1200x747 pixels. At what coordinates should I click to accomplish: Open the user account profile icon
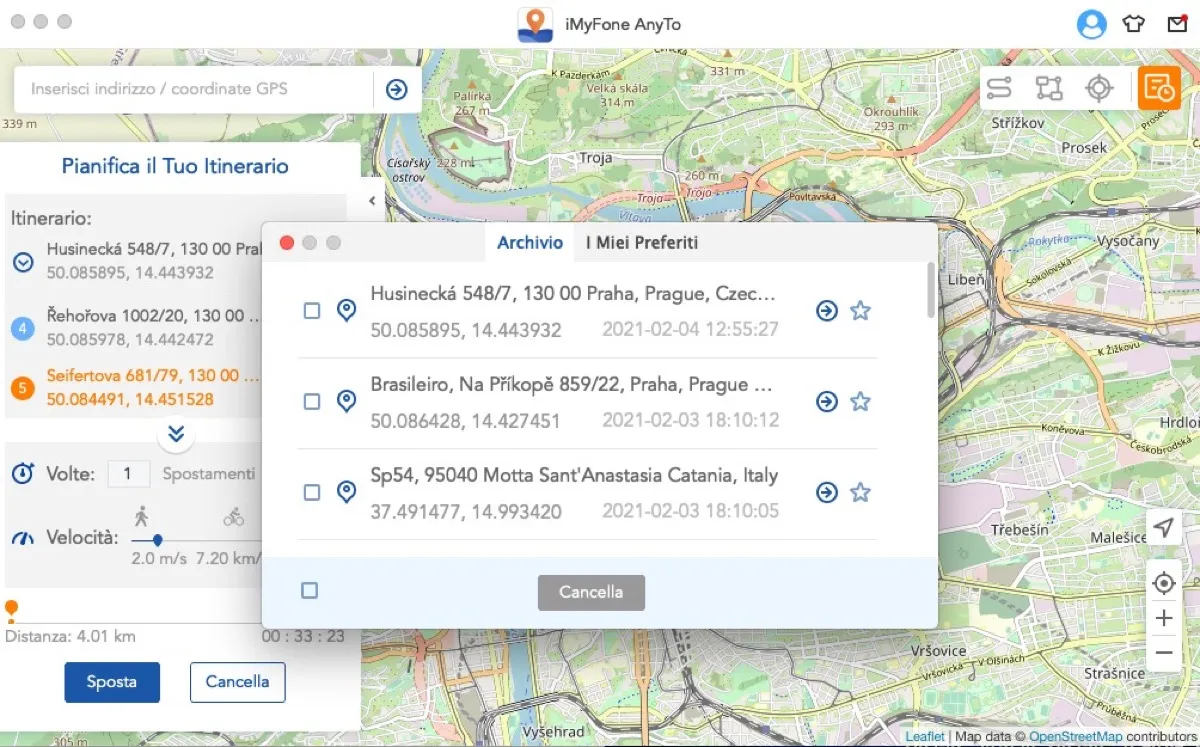[x=1091, y=24]
